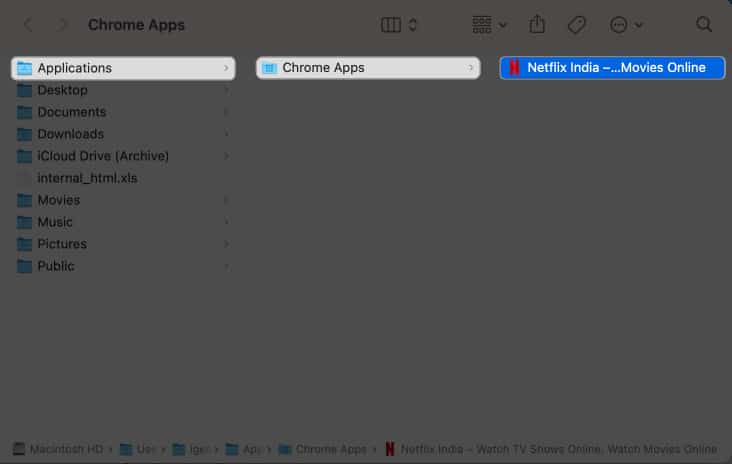Click the Search magnifier icon

[x=704, y=25]
